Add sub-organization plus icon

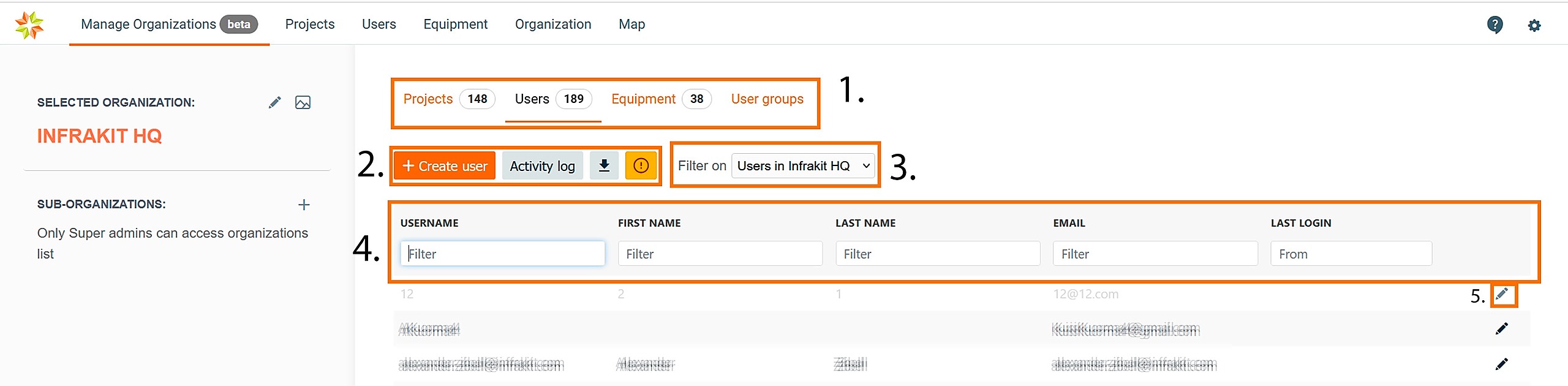click(304, 205)
